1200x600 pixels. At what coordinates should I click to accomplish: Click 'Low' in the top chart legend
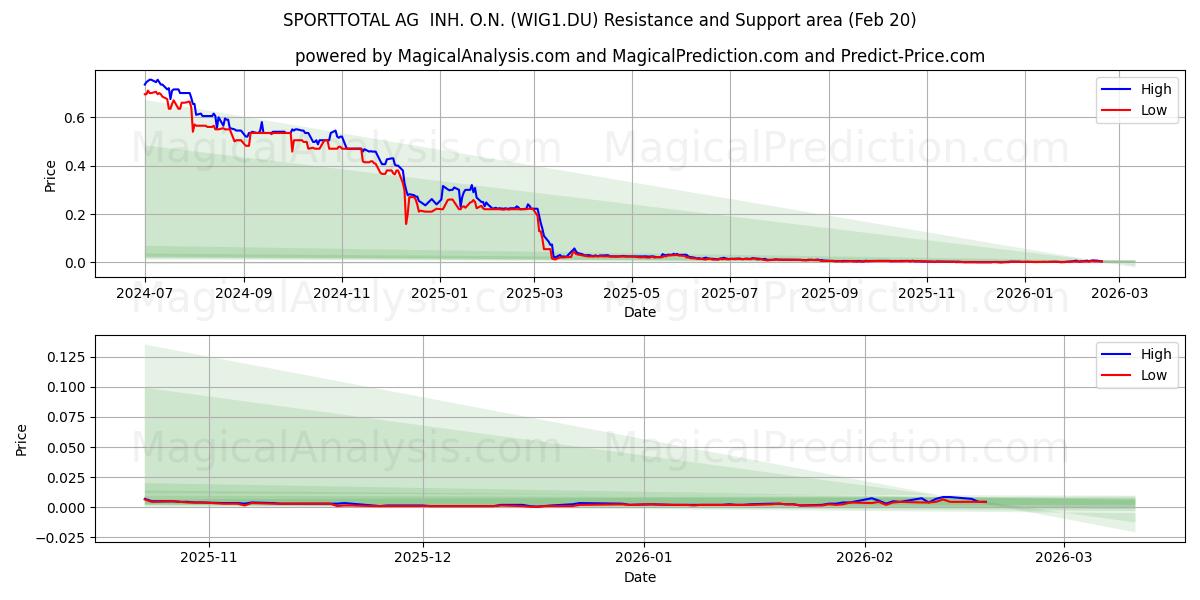pos(1154,110)
